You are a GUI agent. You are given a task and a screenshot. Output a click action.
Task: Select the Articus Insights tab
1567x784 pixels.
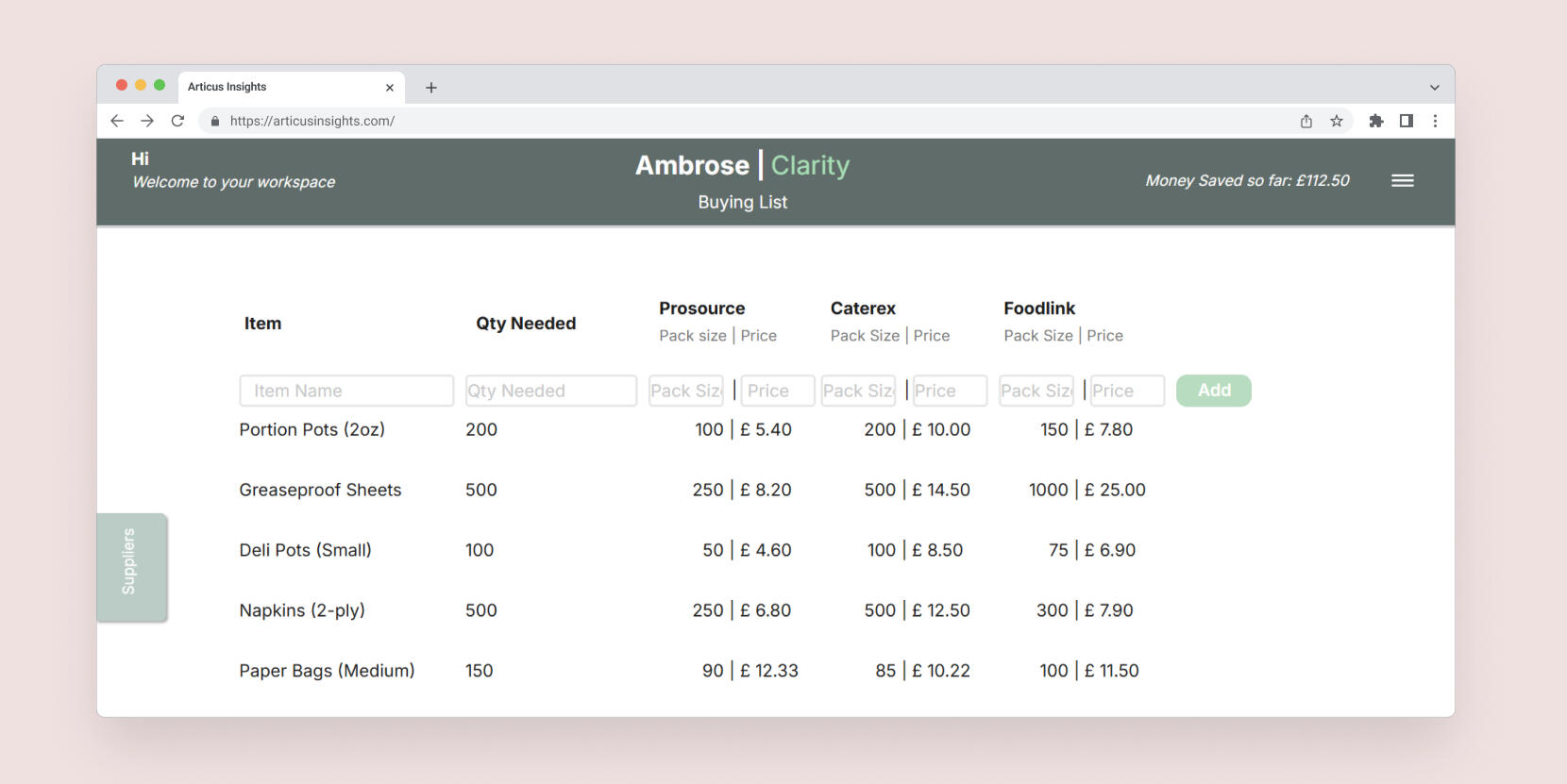[274, 87]
